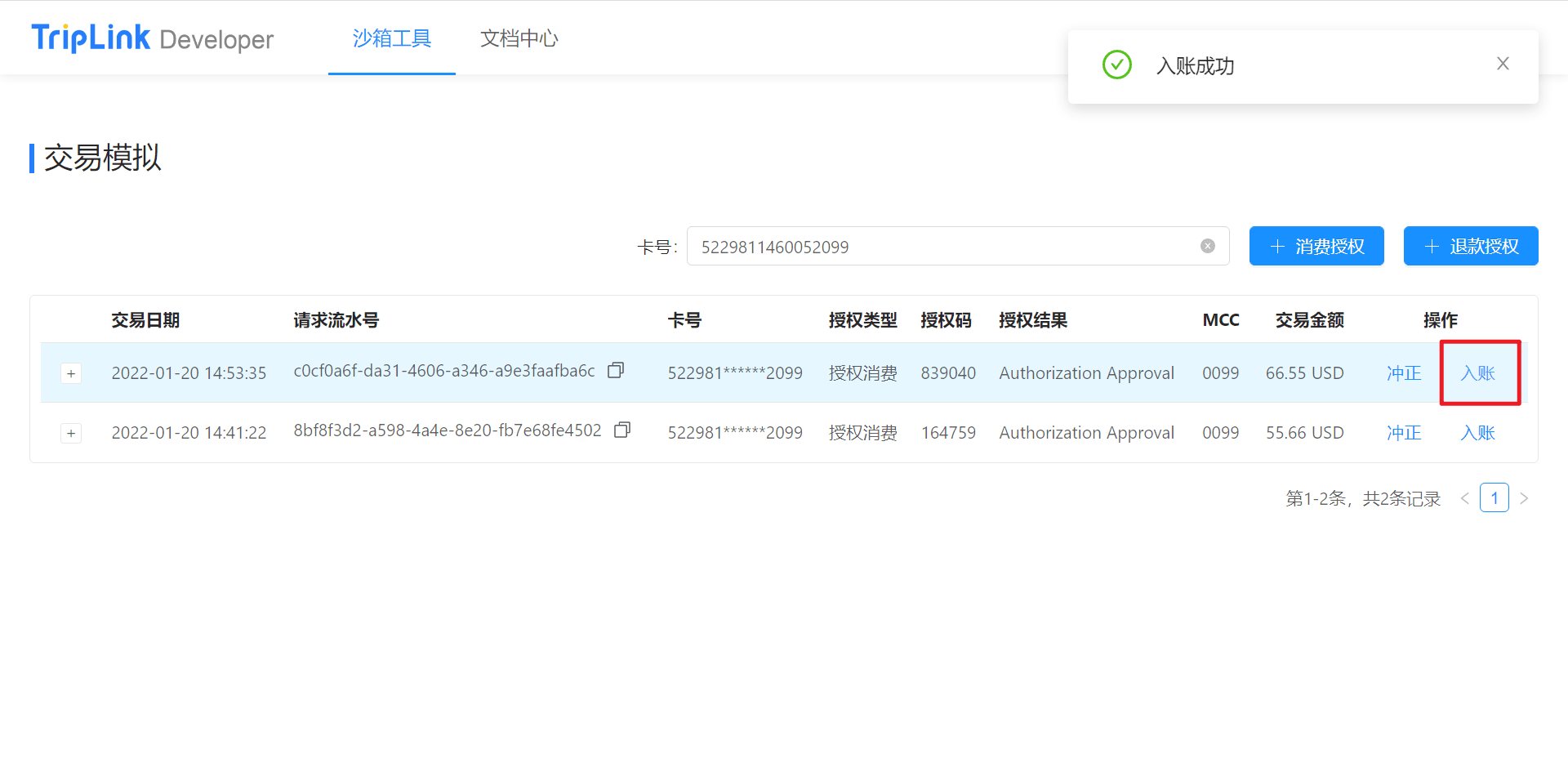Click 冲正 for the 66.55 USD transaction
This screenshot has height=758, width=1568.
tap(1404, 373)
